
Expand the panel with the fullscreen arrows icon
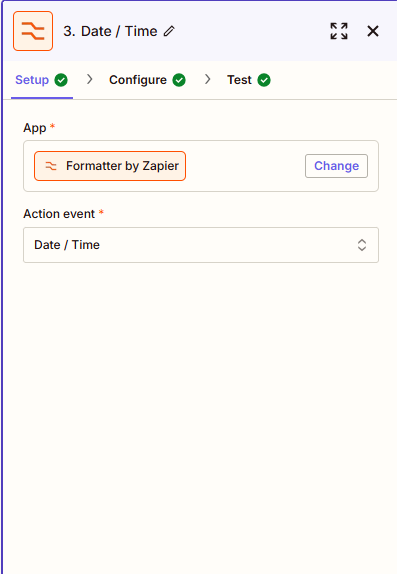[x=339, y=31]
